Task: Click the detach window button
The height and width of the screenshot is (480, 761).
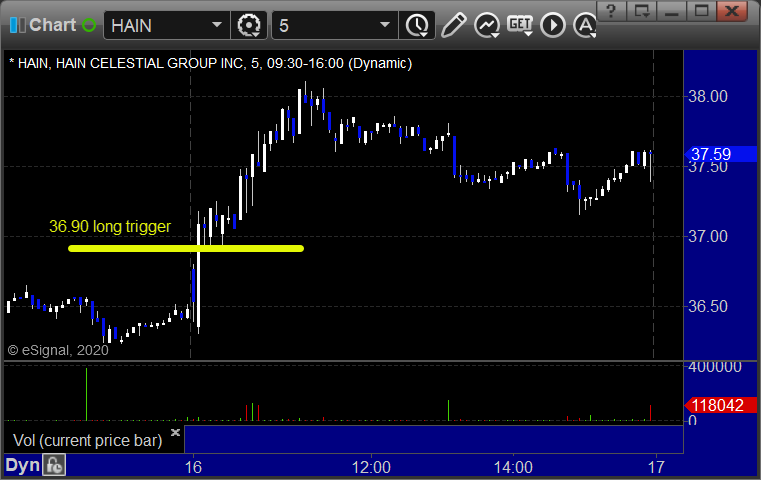Action: pos(641,11)
